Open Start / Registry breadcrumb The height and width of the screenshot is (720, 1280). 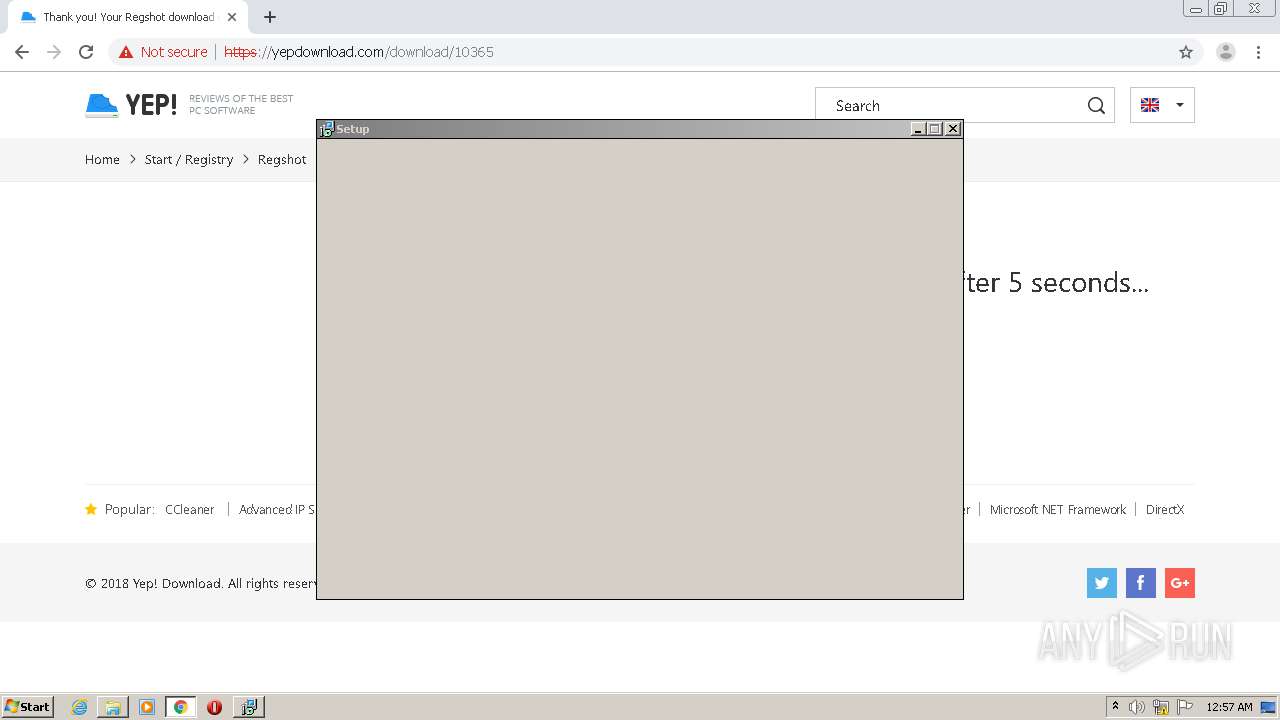click(x=189, y=159)
